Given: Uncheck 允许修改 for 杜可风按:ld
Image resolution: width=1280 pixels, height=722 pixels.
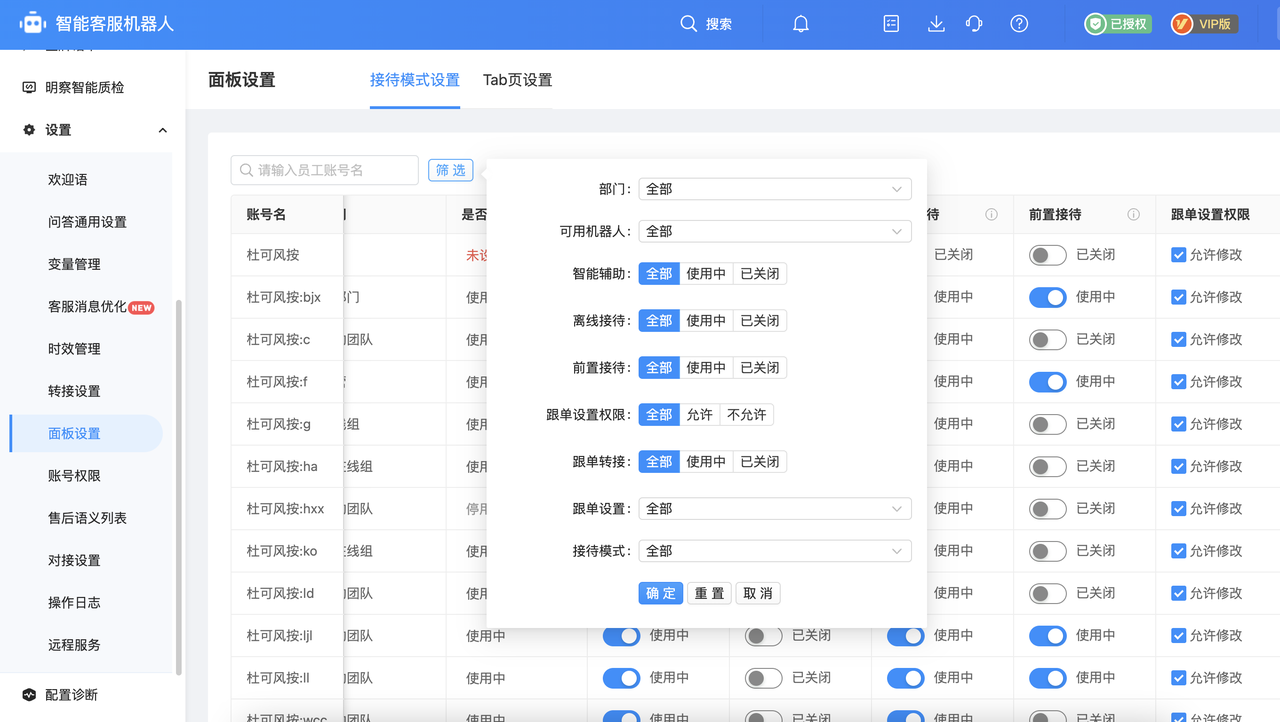Looking at the screenshot, I should point(1178,593).
